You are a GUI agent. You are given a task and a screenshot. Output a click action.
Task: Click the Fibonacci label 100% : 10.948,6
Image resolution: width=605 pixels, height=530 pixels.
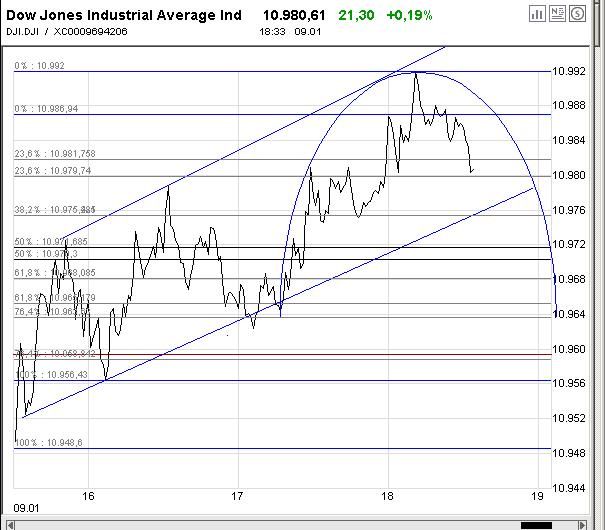point(49,442)
